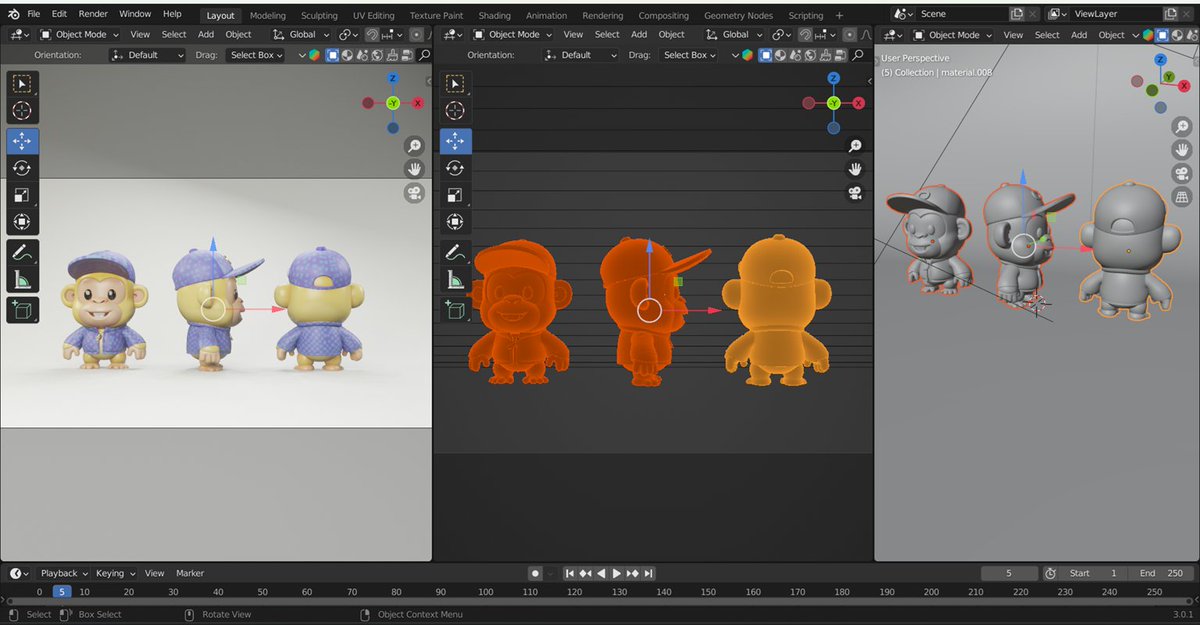This screenshot has height=625, width=1200.
Task: Open Global orientation dropdown in left viewport
Action: (x=302, y=34)
